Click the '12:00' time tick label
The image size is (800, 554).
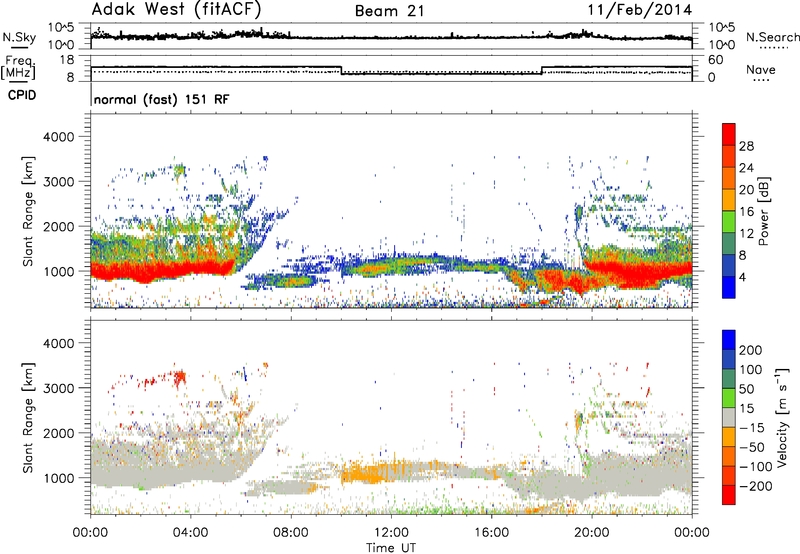point(391,533)
